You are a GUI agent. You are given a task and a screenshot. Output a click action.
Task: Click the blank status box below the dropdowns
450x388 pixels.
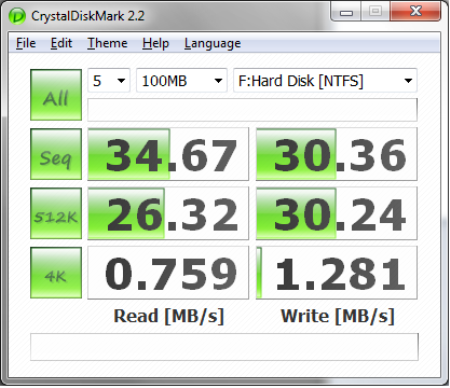(252, 110)
